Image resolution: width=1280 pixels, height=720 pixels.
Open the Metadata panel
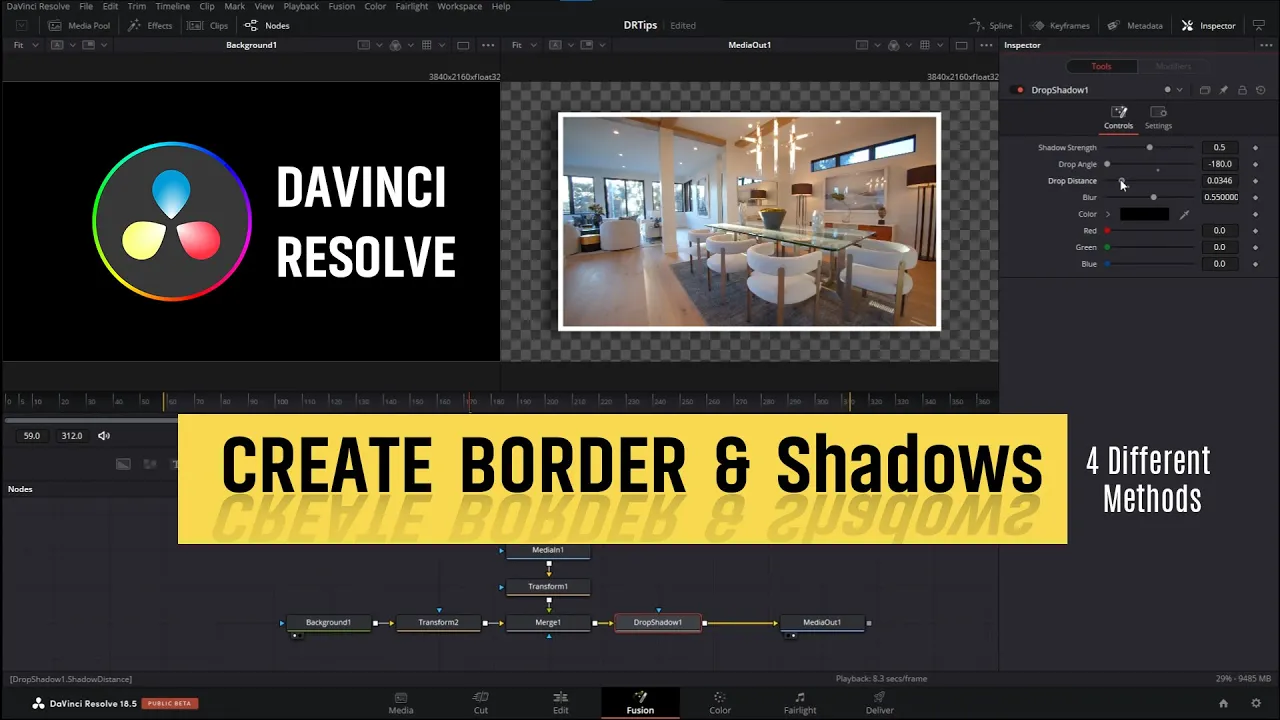(1135, 25)
